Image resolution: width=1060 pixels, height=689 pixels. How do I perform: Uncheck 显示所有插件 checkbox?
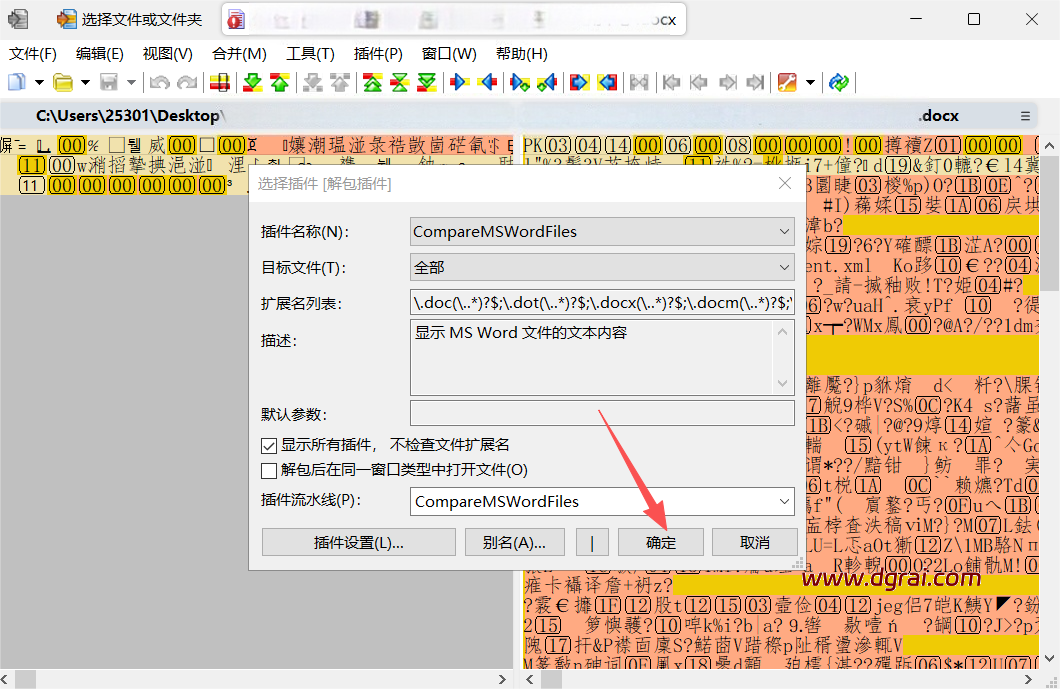[x=269, y=445]
